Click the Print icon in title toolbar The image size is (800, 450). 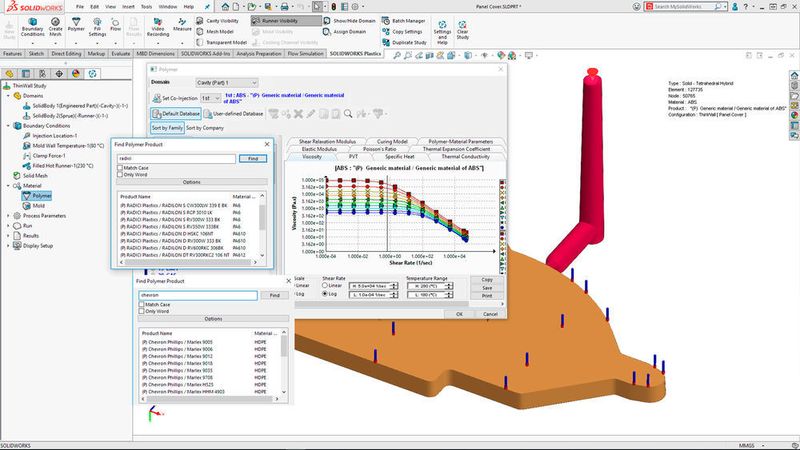(284, 7)
